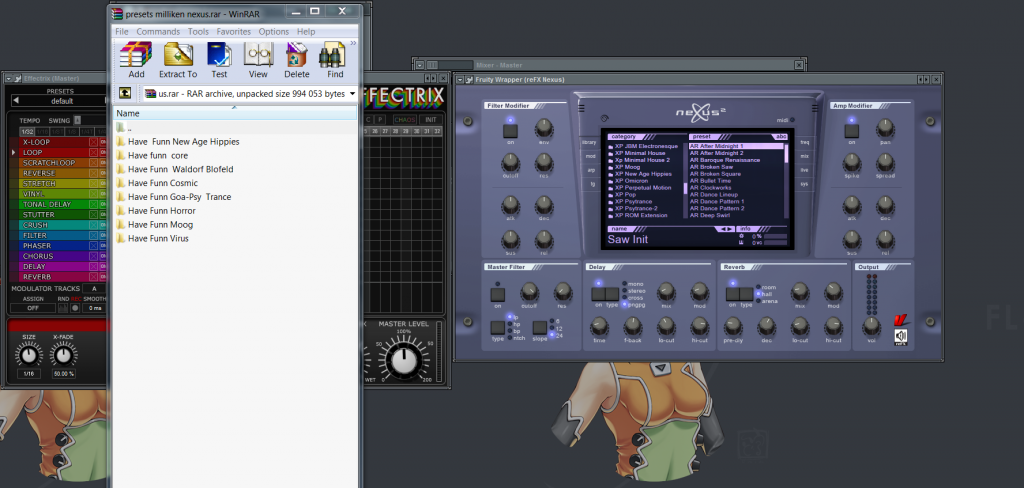
Task: Click the Master Filter slope button
Action: tap(539, 327)
